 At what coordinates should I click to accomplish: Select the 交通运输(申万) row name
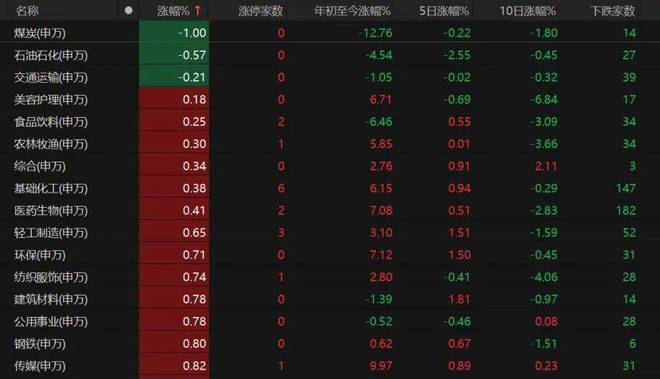(51, 77)
